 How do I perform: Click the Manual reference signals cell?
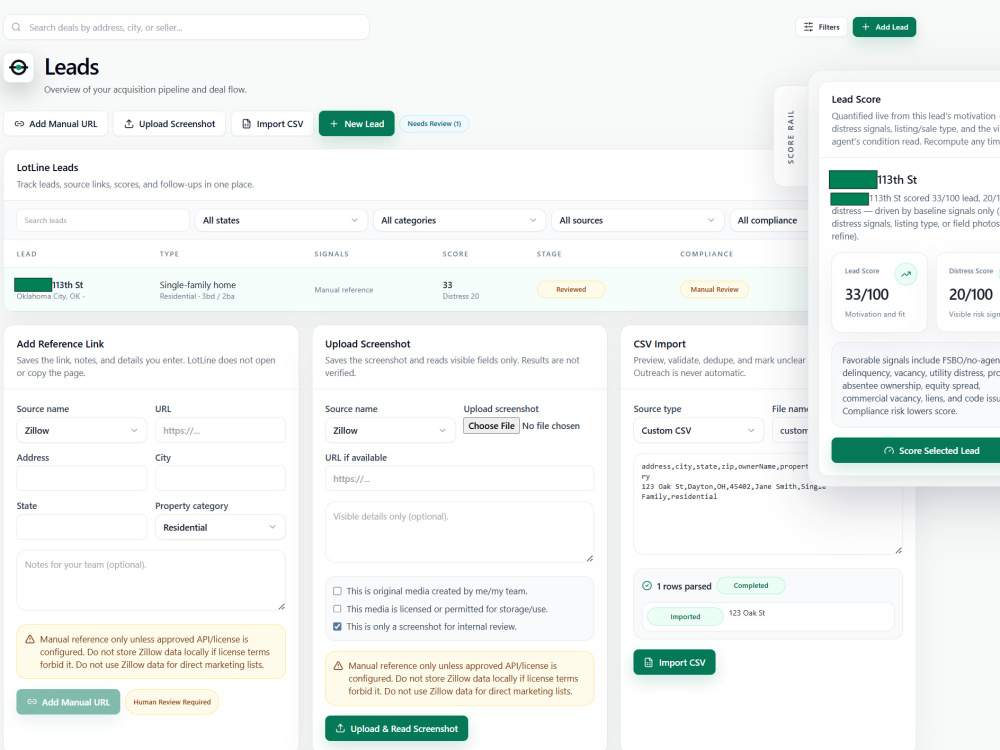[344, 290]
